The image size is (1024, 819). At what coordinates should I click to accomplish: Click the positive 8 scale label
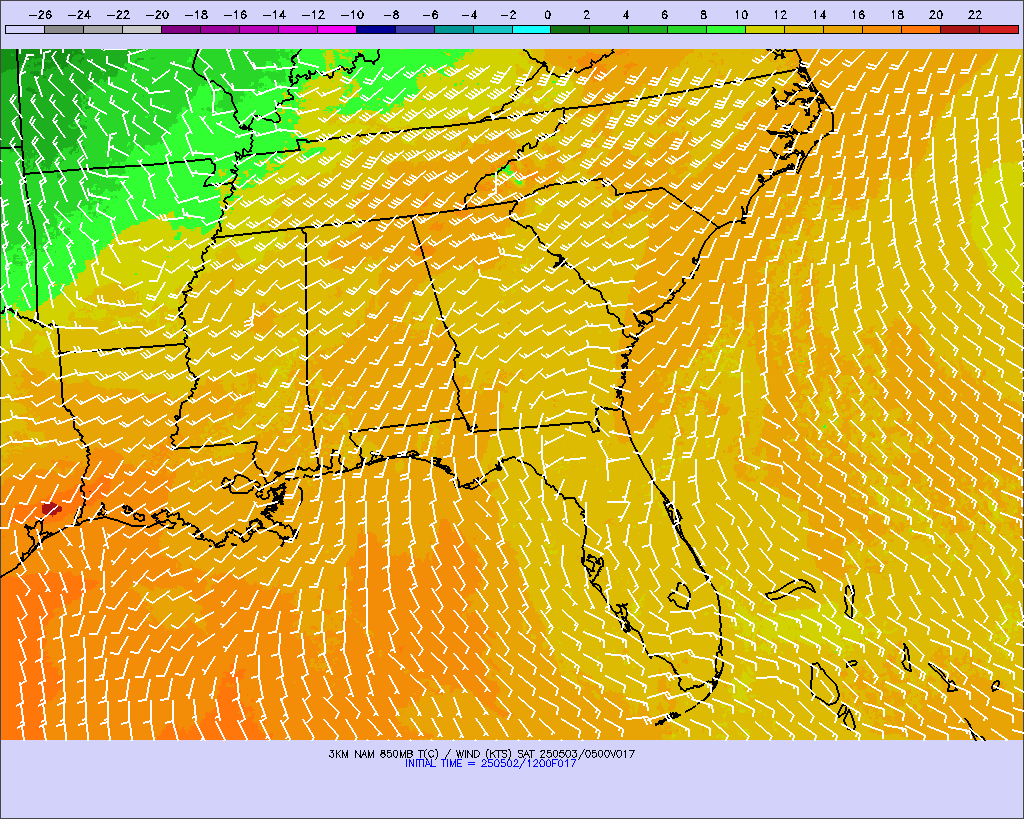[703, 14]
